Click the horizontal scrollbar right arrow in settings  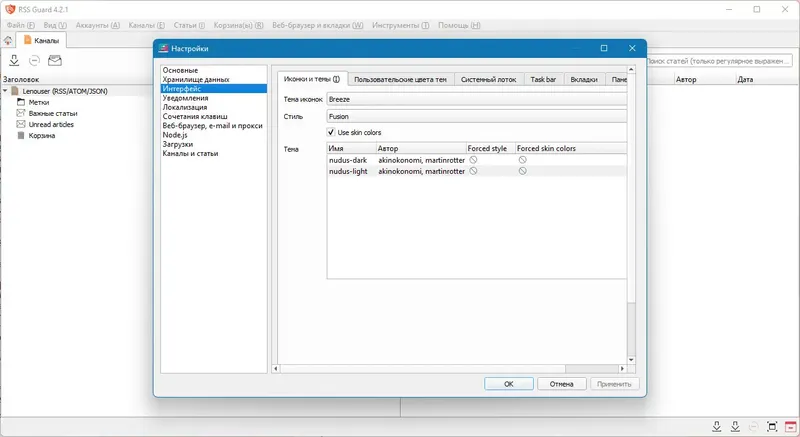pyautogui.click(x=622, y=368)
